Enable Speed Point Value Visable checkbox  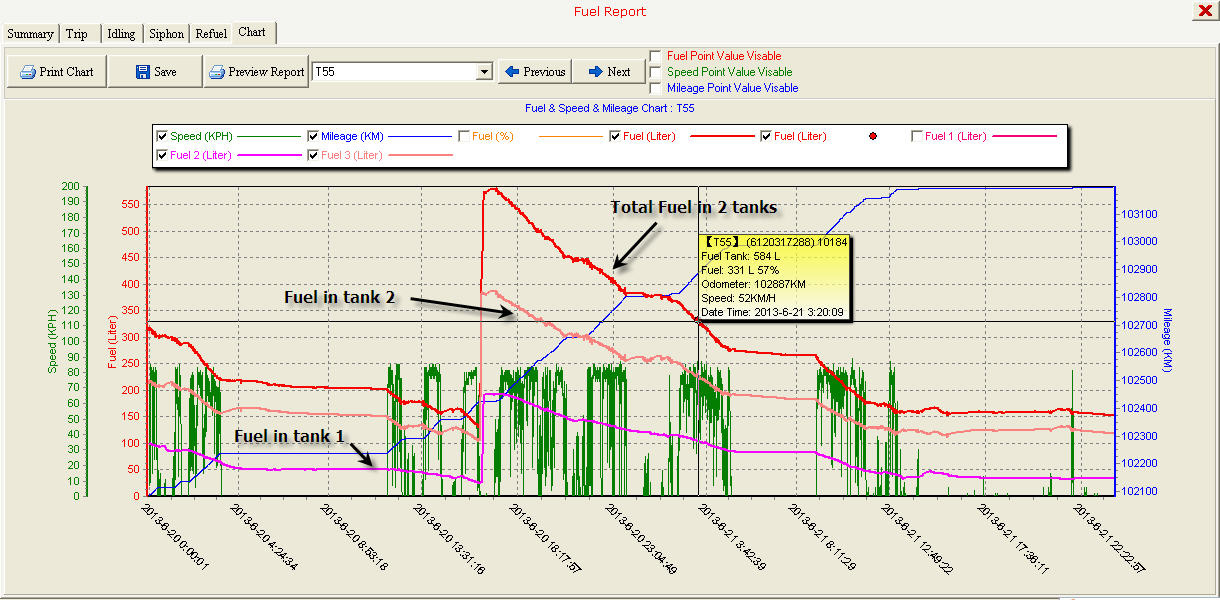pyautogui.click(x=655, y=72)
